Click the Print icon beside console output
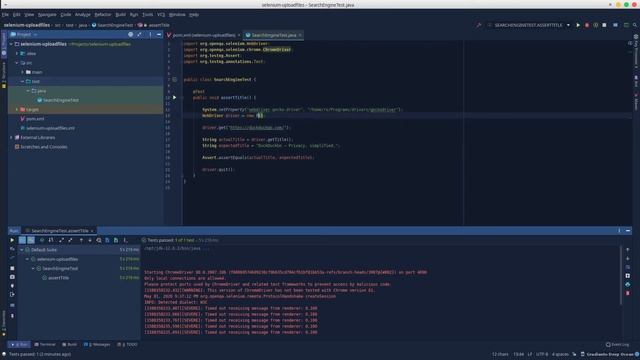Viewport: 640px width, 360px height. (x=628, y=284)
